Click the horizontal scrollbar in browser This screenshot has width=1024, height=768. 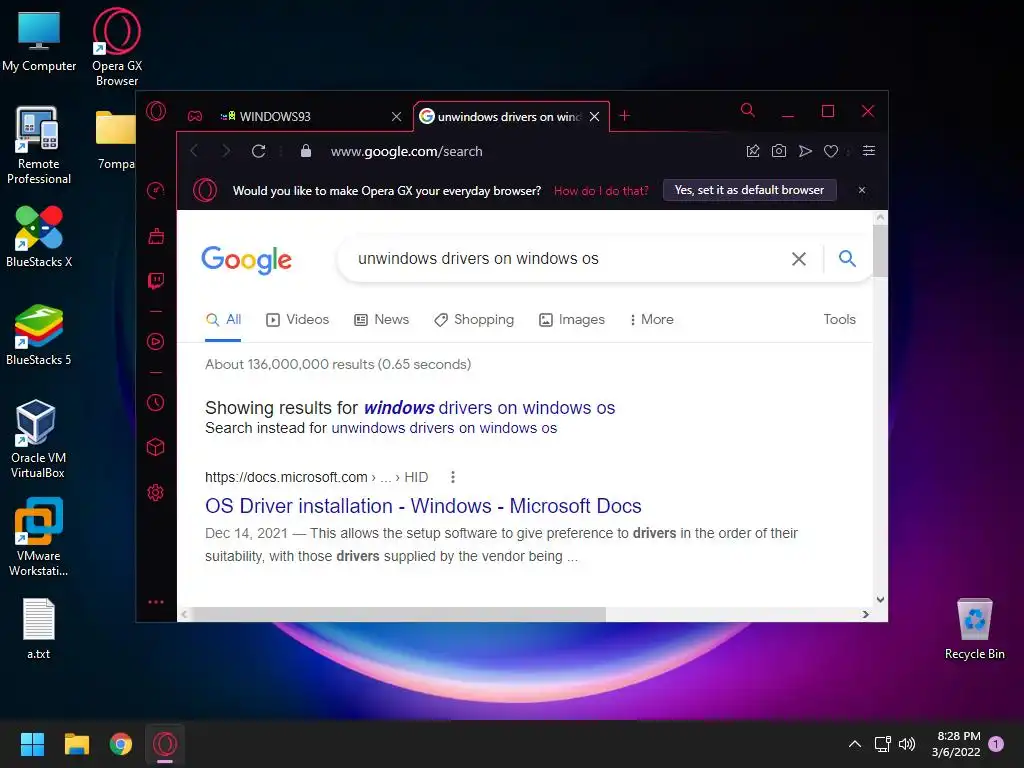click(398, 615)
